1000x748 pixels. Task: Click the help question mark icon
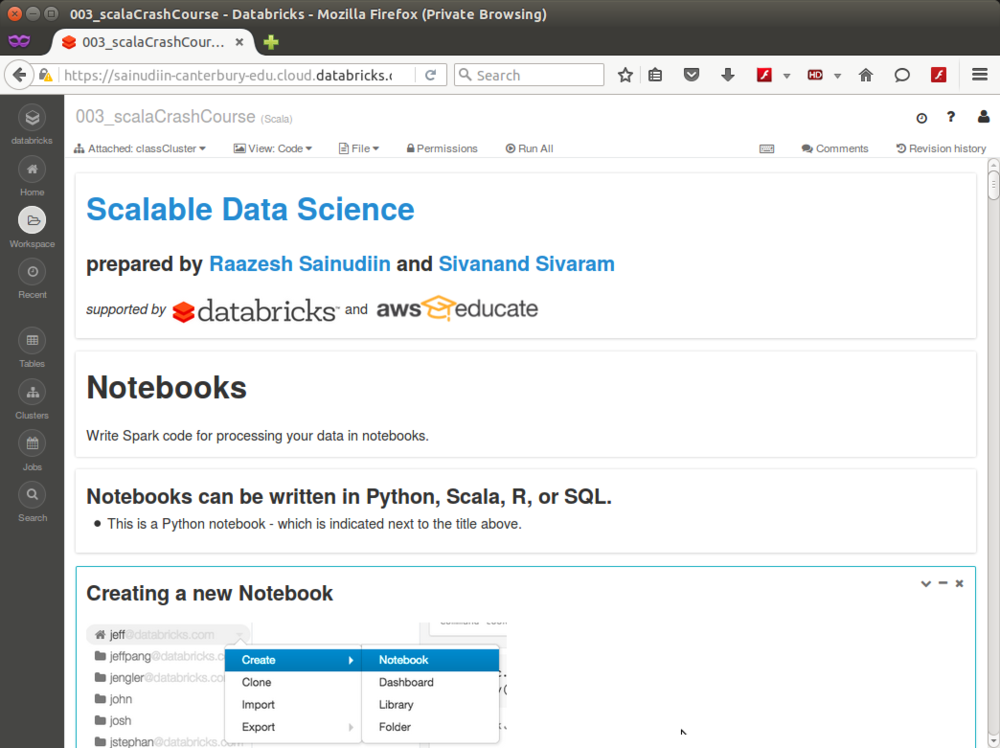click(x=951, y=117)
